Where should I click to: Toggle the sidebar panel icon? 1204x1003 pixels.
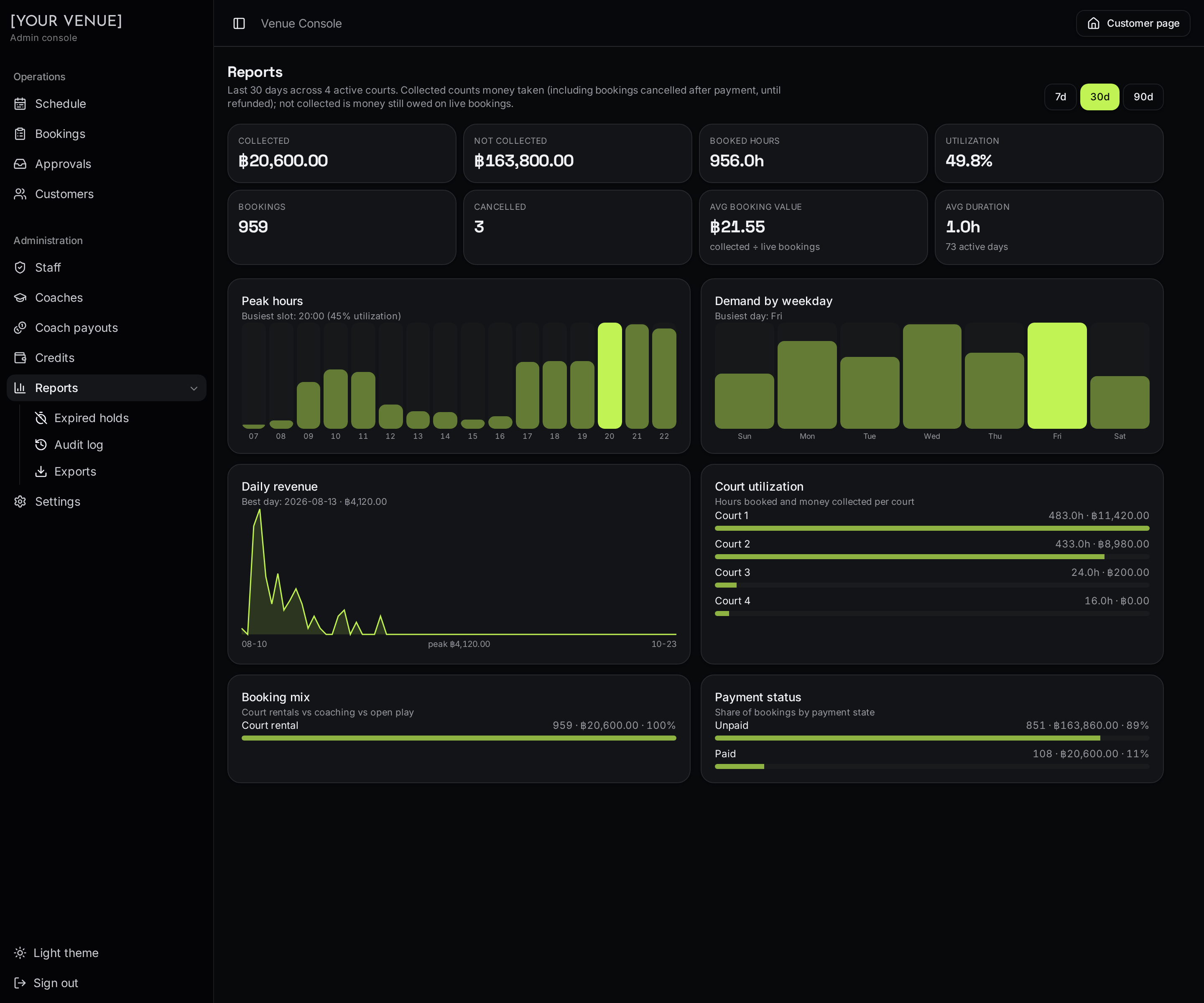pos(239,23)
